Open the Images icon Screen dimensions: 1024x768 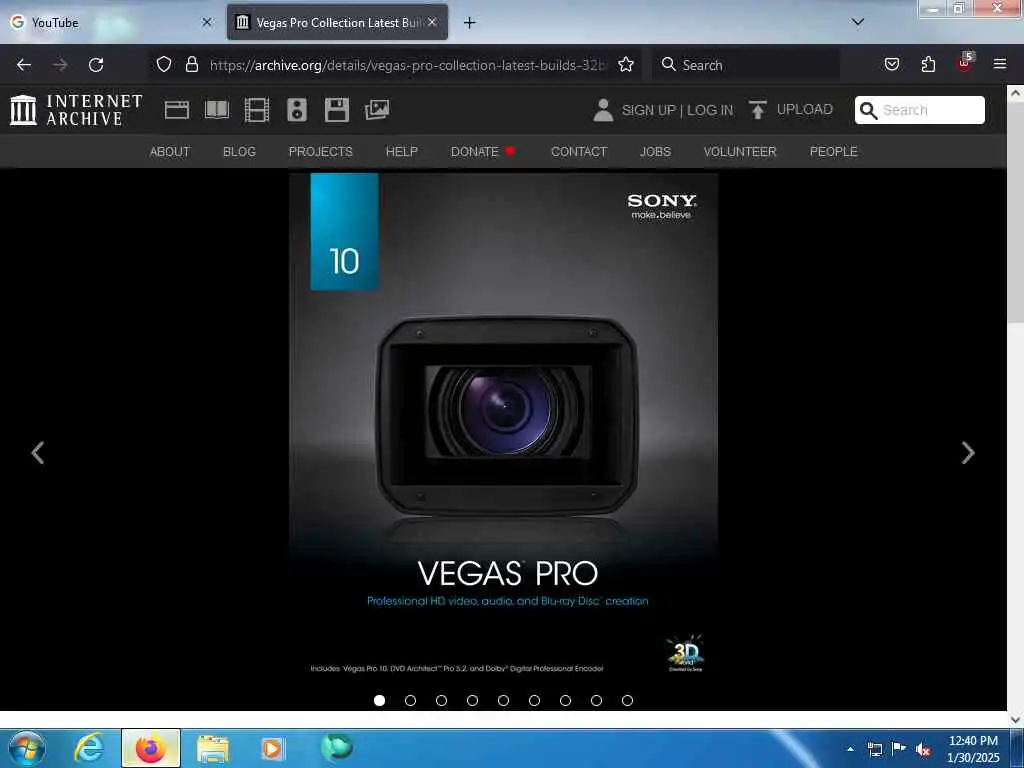click(x=377, y=110)
